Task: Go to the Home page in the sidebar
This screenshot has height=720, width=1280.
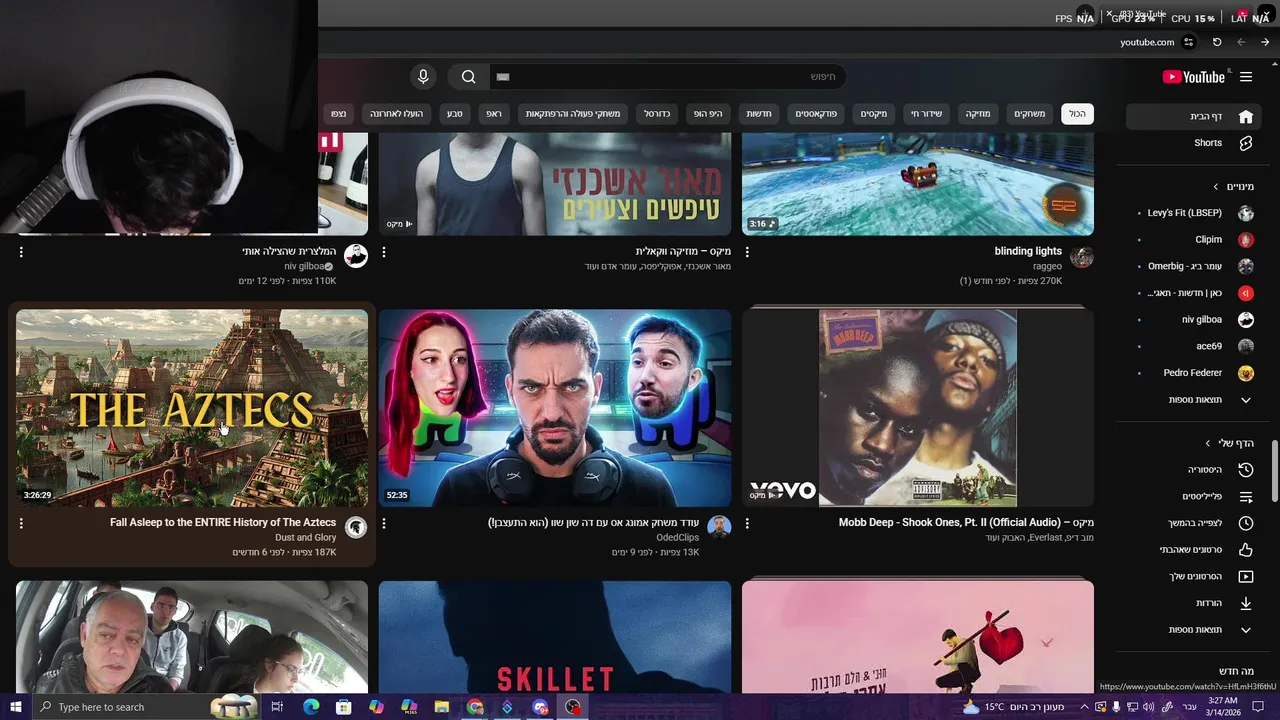Action: (x=1192, y=116)
